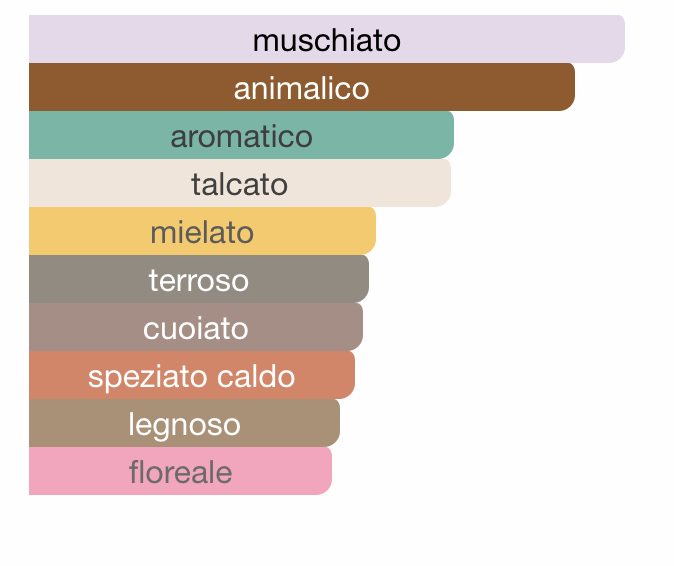Select the dark brown colored bar

pos(302,87)
